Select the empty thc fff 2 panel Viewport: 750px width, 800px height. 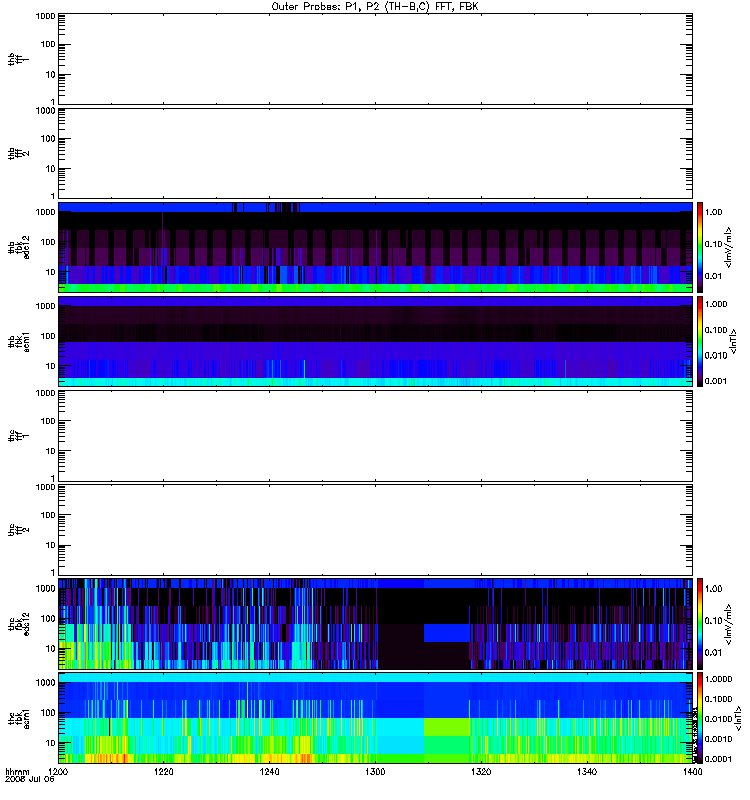[375, 530]
